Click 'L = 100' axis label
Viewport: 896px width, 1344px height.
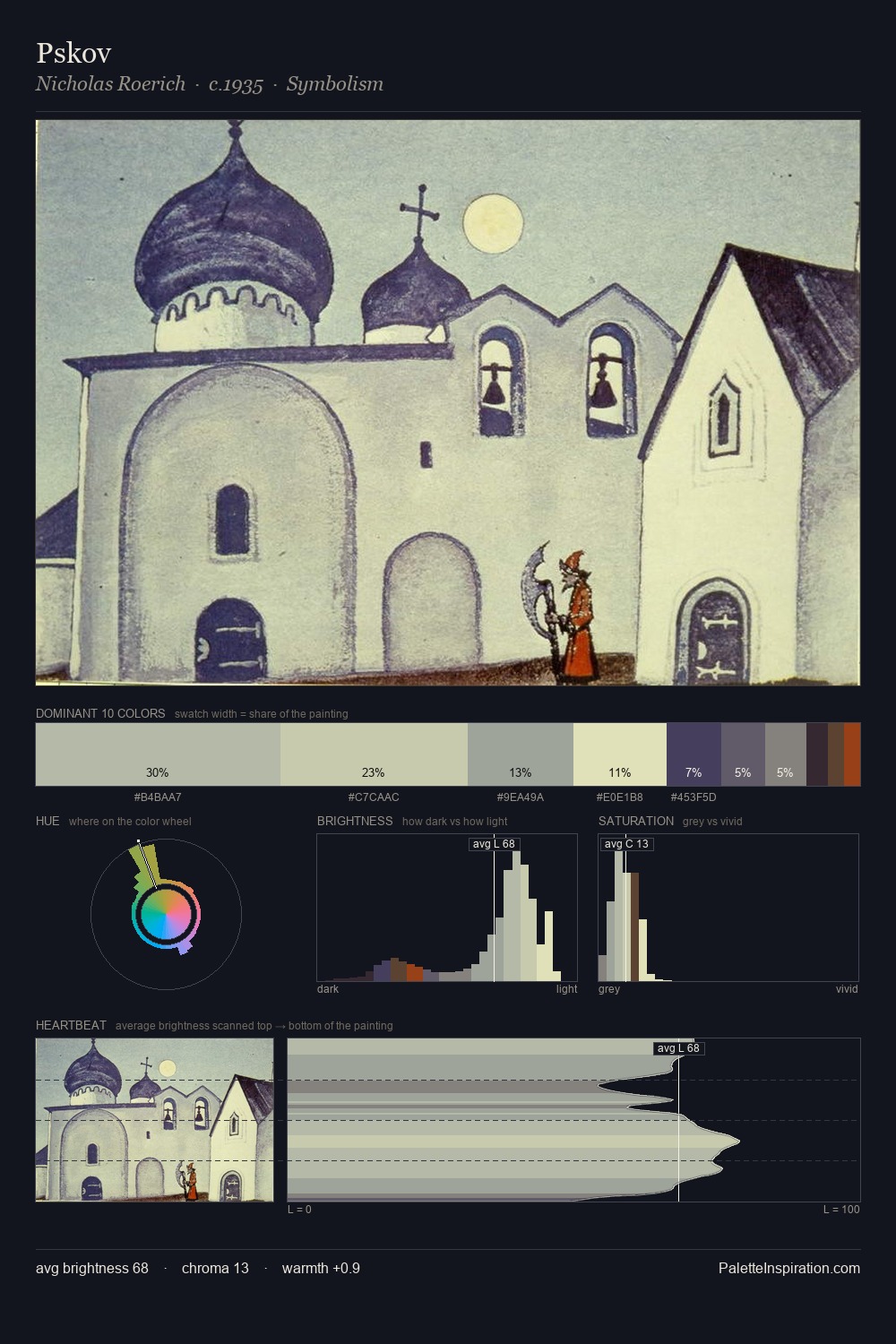coord(841,1210)
